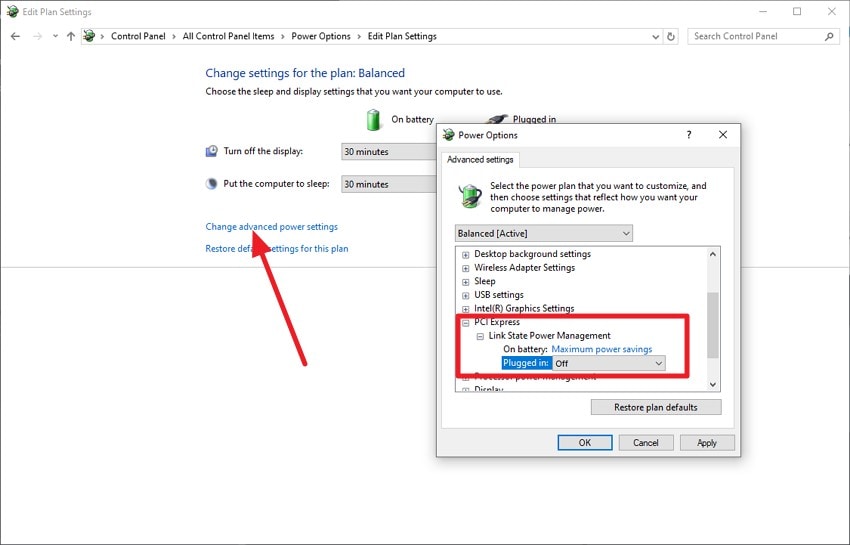The width and height of the screenshot is (850, 545).
Task: Open All Control Panel Items breadcrumb
Action: click(x=228, y=36)
